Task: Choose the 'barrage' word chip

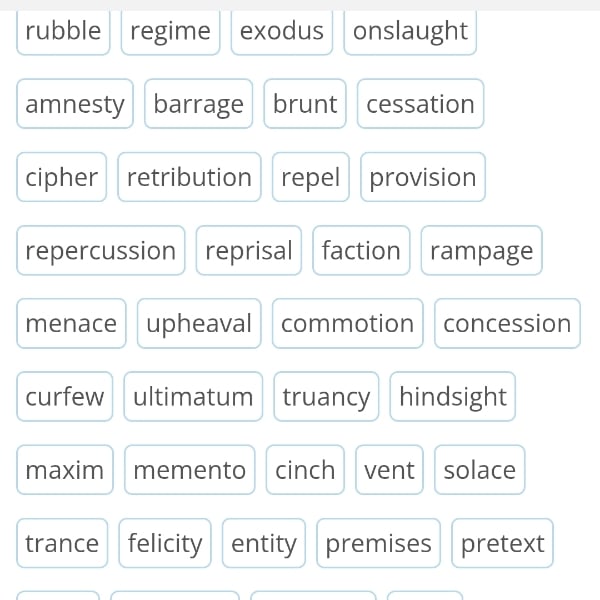Action: (199, 104)
